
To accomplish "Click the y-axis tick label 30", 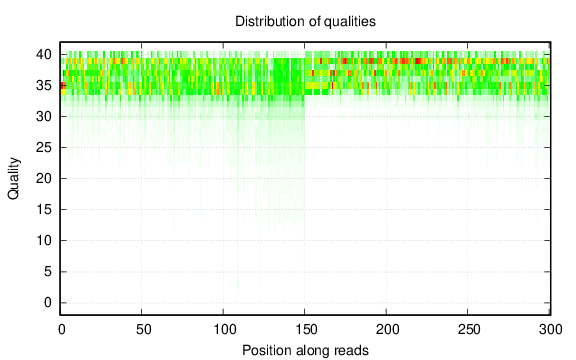I will pyautogui.click(x=43, y=116).
